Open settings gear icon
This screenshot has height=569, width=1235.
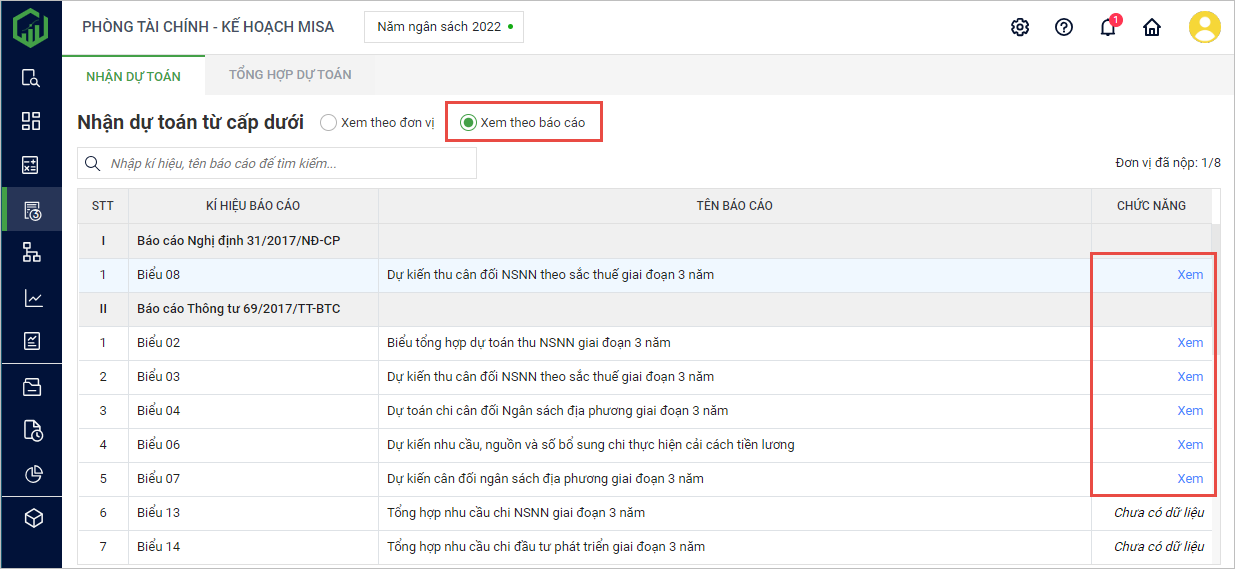click(x=1020, y=28)
